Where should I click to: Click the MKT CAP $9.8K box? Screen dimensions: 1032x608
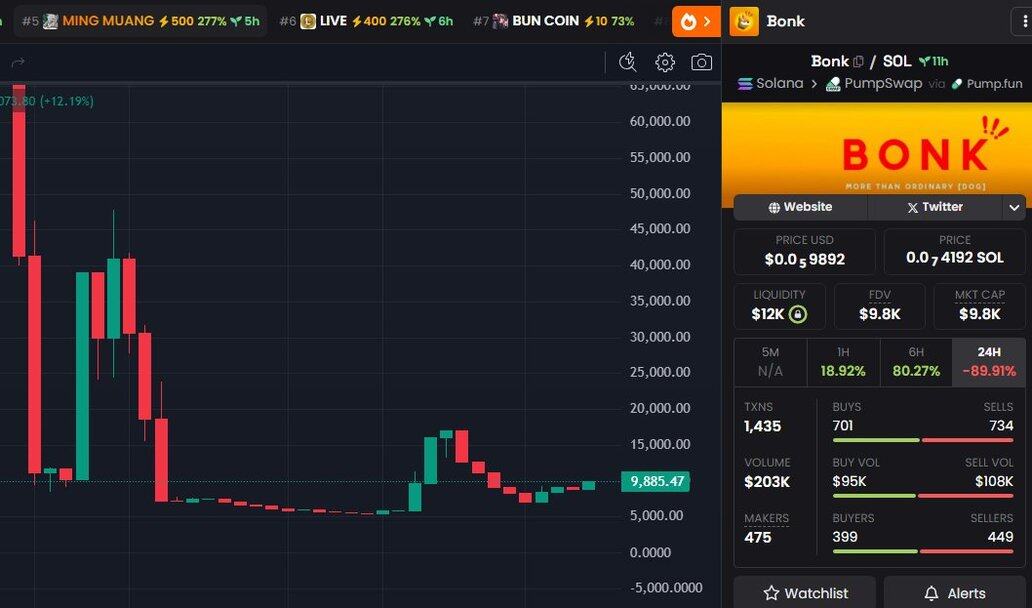pyautogui.click(x=979, y=307)
